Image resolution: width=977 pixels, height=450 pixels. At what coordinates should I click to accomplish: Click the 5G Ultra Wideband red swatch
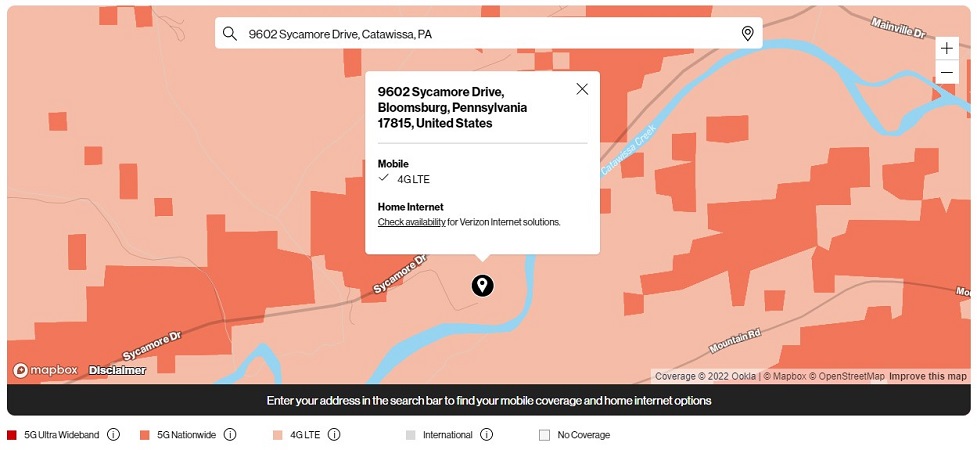[x=12, y=435]
